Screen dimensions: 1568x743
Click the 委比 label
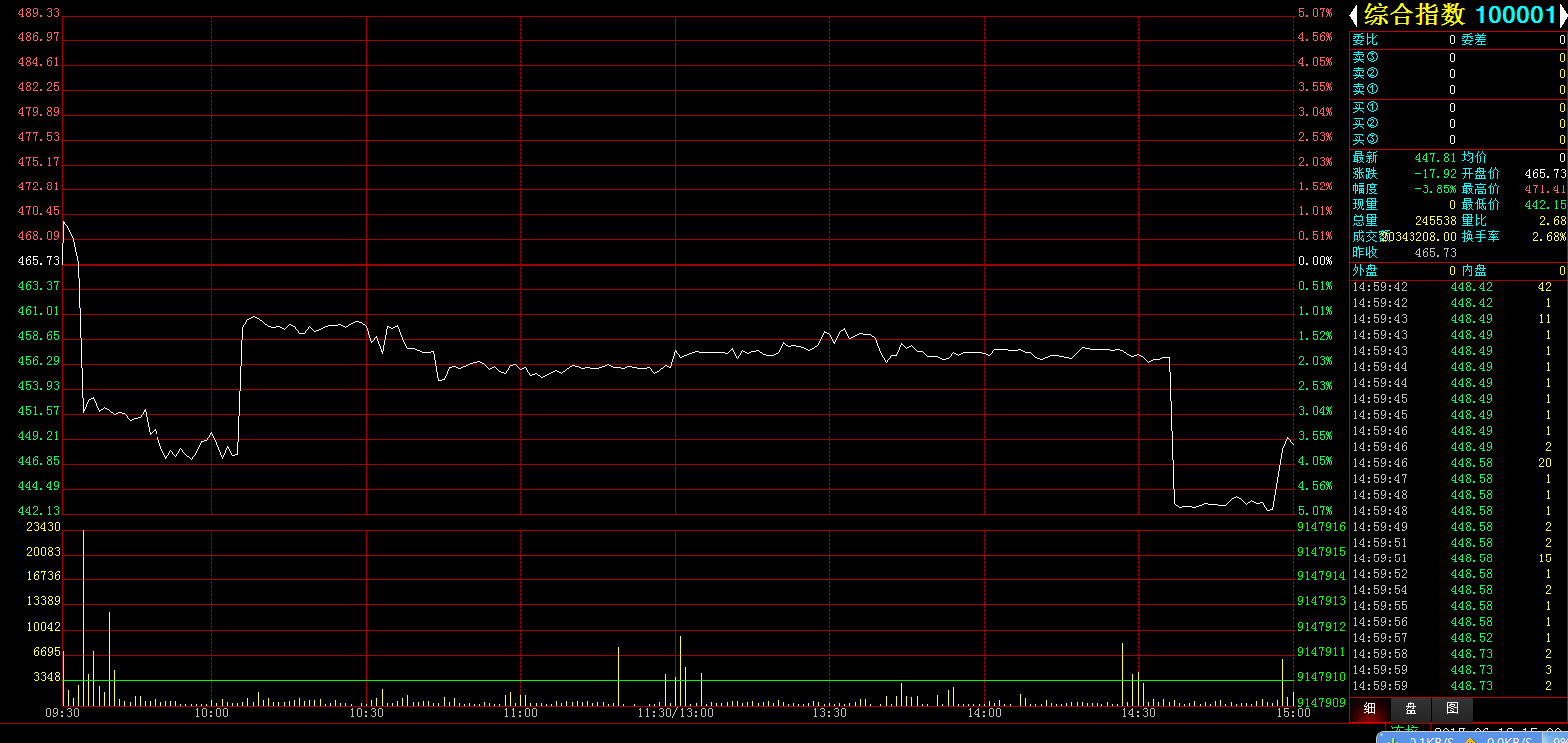click(1365, 40)
